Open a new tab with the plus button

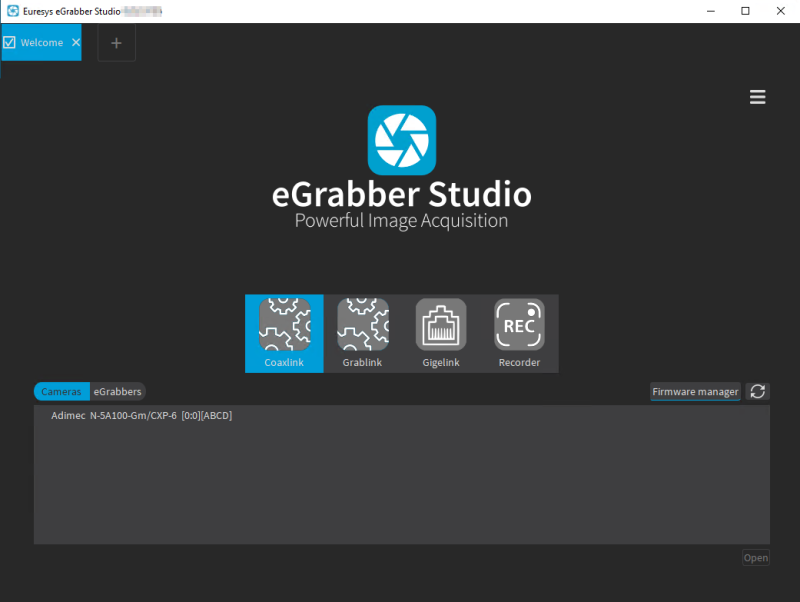coord(116,43)
